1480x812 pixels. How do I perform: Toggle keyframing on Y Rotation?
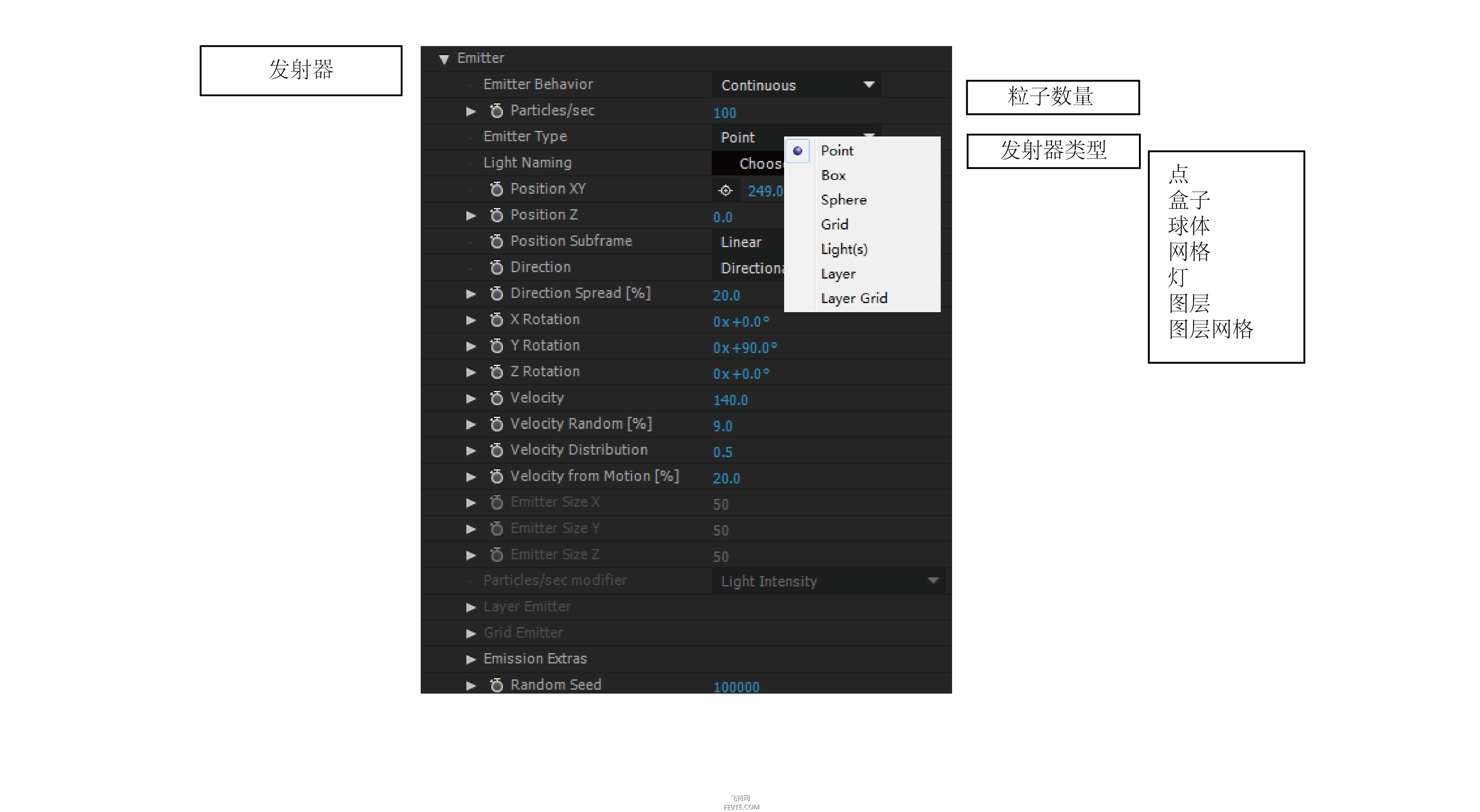click(496, 345)
